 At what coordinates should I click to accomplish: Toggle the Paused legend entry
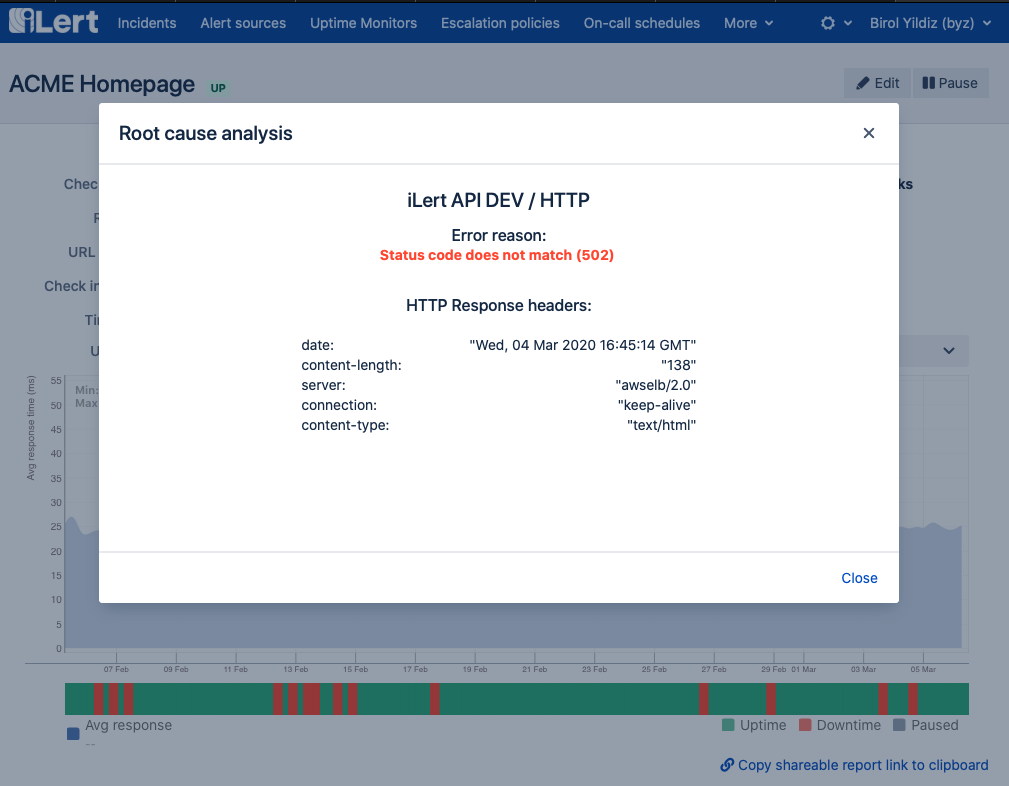925,725
